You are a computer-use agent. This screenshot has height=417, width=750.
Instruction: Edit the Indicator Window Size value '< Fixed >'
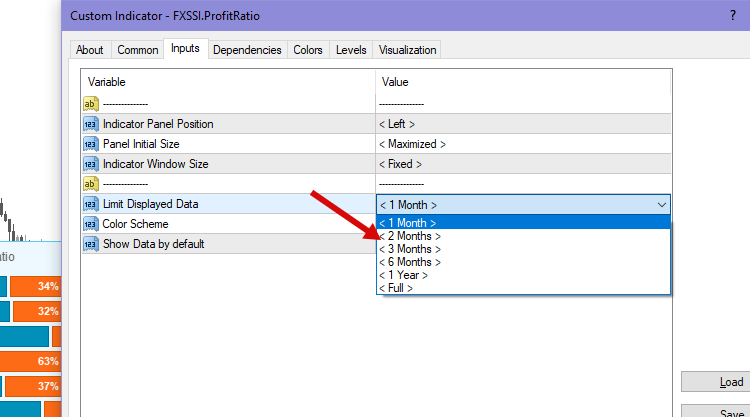400,164
